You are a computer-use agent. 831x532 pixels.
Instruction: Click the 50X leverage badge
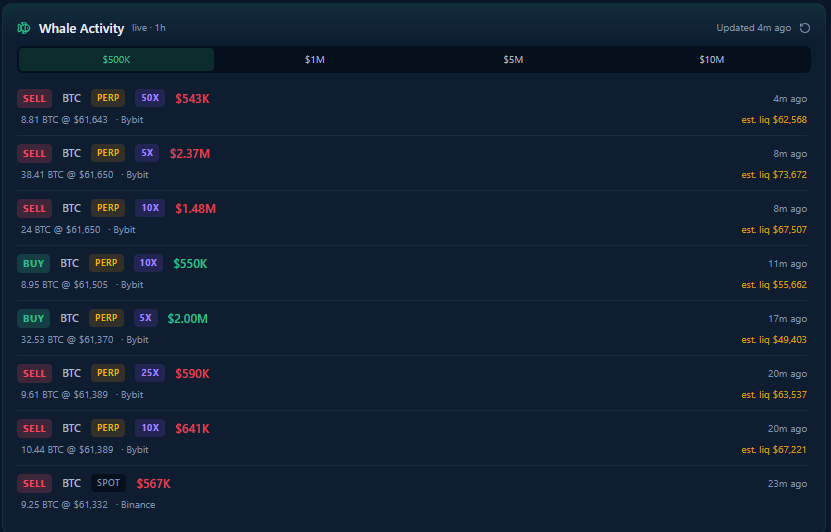pos(150,98)
